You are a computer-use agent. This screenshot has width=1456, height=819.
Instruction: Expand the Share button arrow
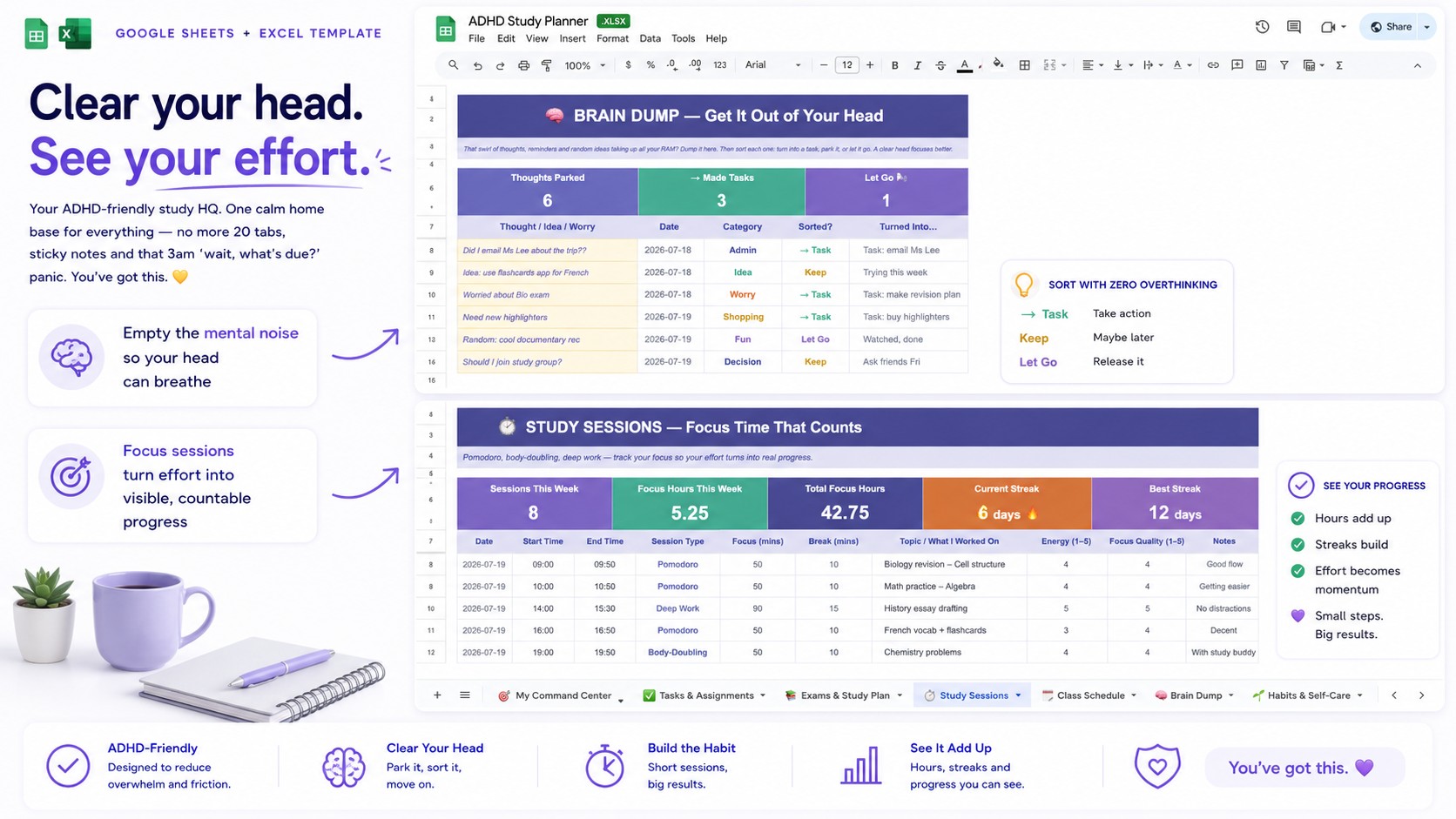[1426, 27]
